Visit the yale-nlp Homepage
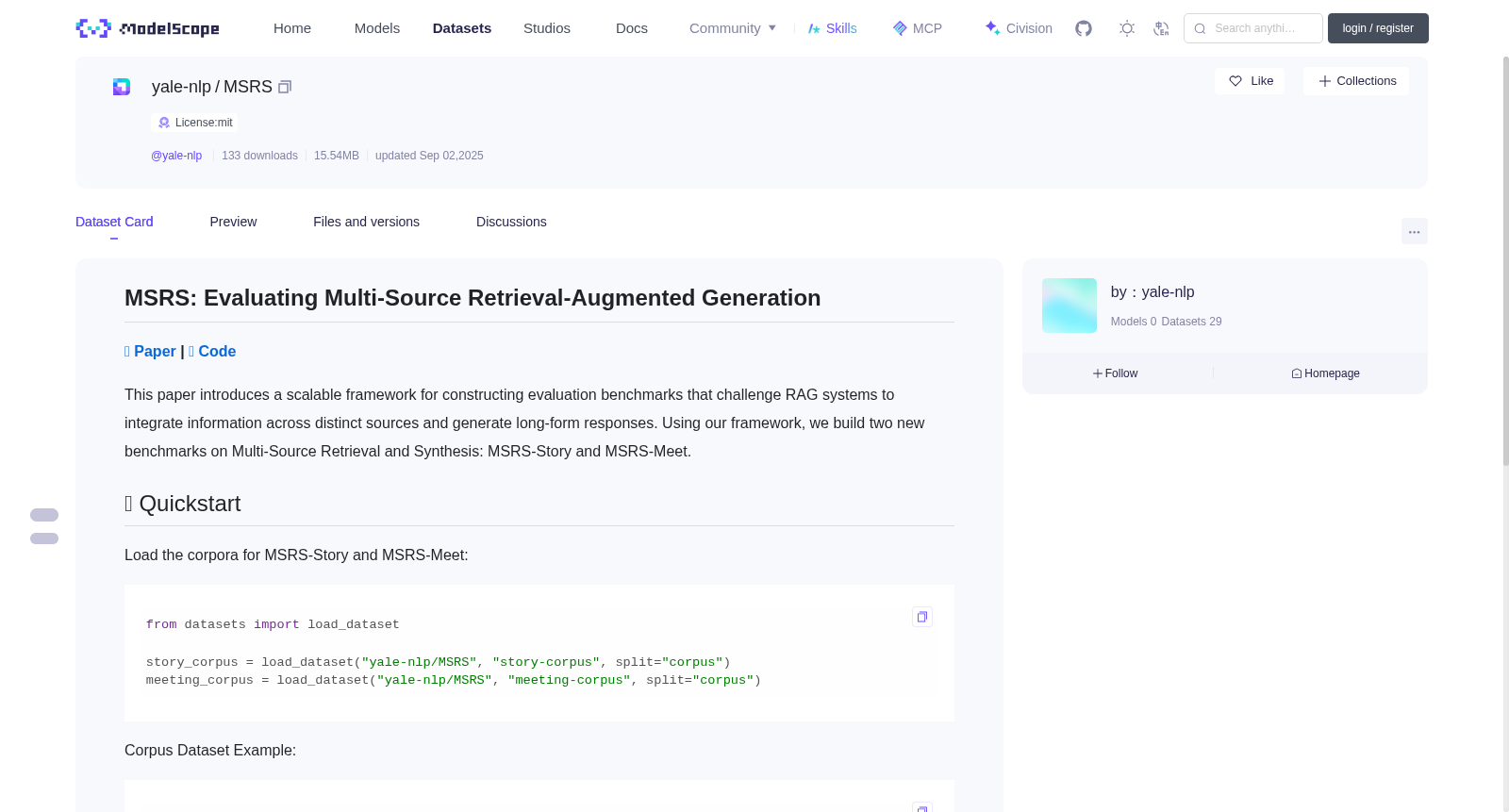Screen dimensions: 1509x812 click(1326, 373)
